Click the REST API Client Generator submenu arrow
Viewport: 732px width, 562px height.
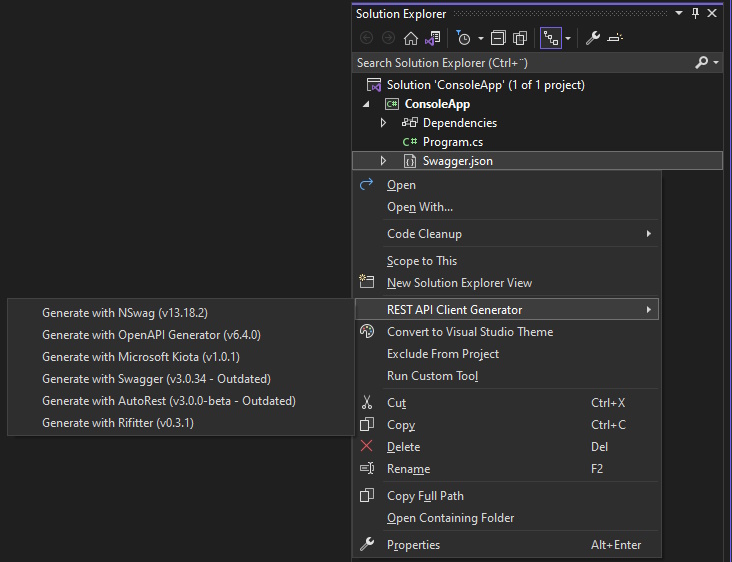pos(648,309)
